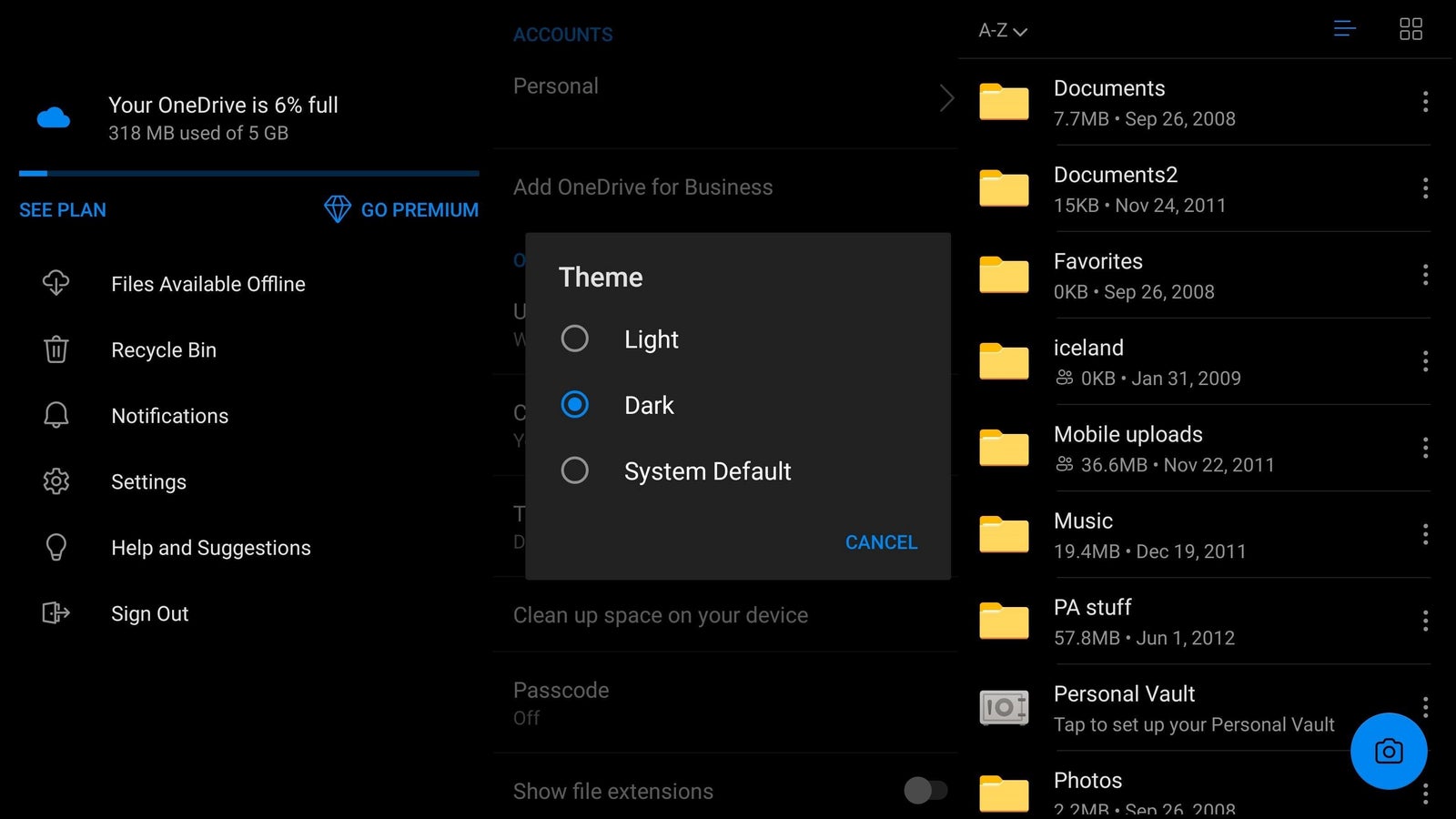The width and height of the screenshot is (1456, 819).
Task: Open the PA stuff folder icon
Action: click(1004, 621)
